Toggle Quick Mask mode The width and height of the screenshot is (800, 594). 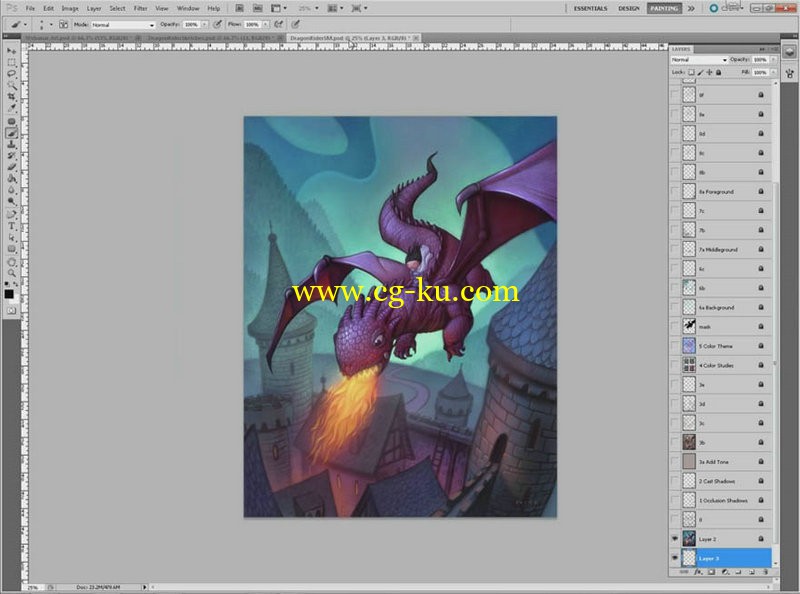[x=11, y=310]
